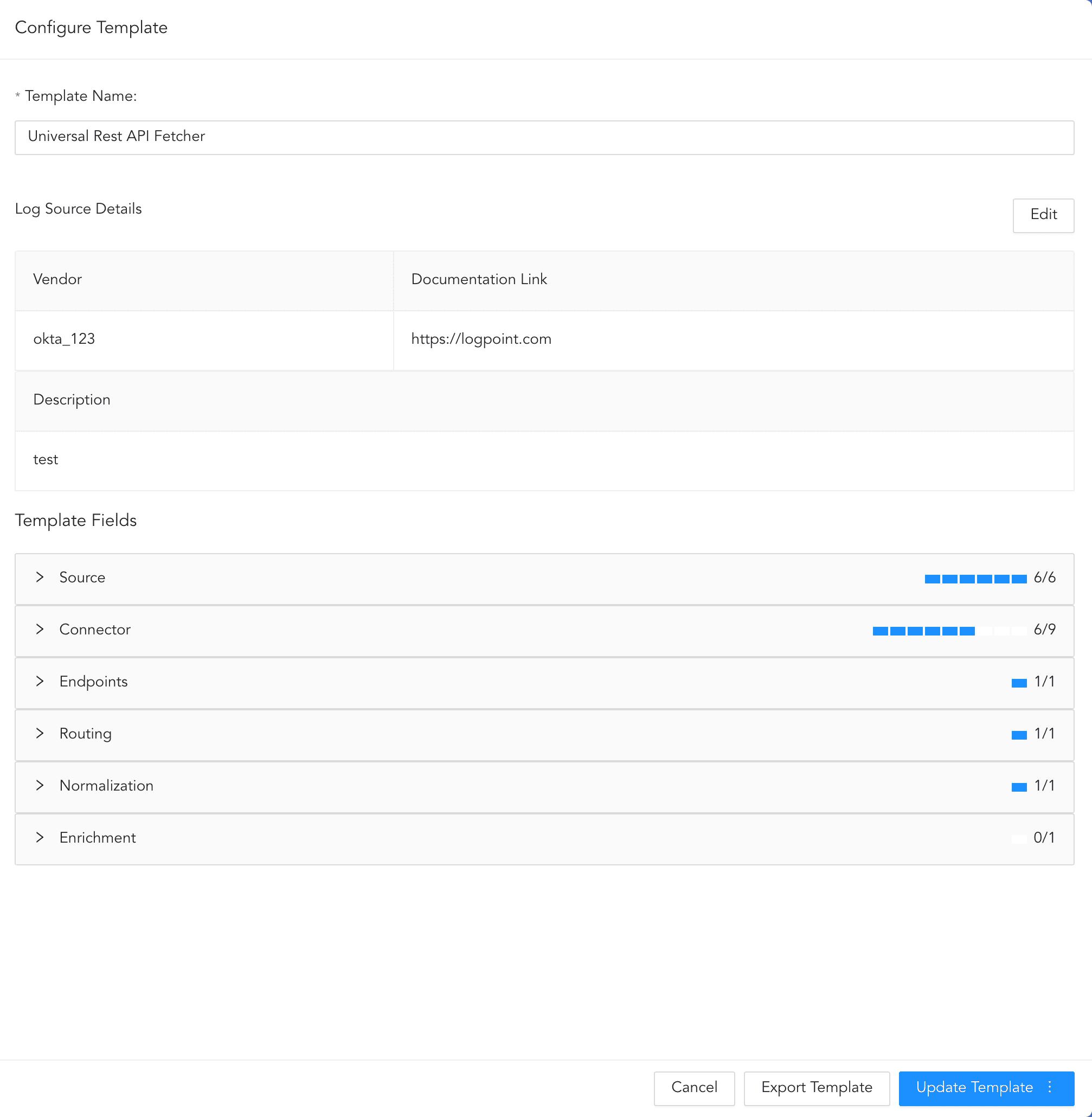
Task: Click the Enrichment 0/1 count
Action: pyautogui.click(x=1044, y=838)
